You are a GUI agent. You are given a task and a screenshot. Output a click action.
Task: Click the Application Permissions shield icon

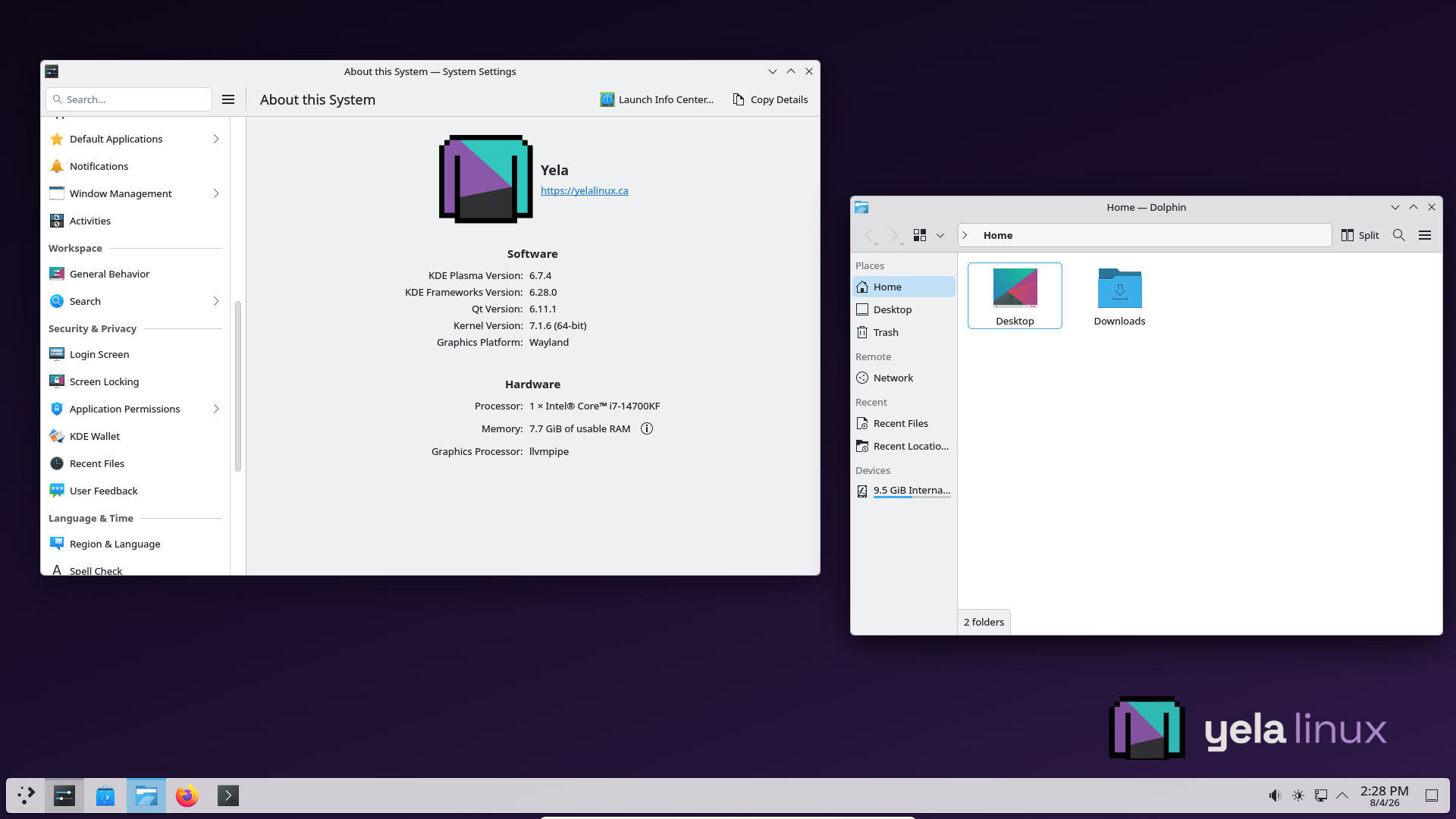click(x=57, y=409)
